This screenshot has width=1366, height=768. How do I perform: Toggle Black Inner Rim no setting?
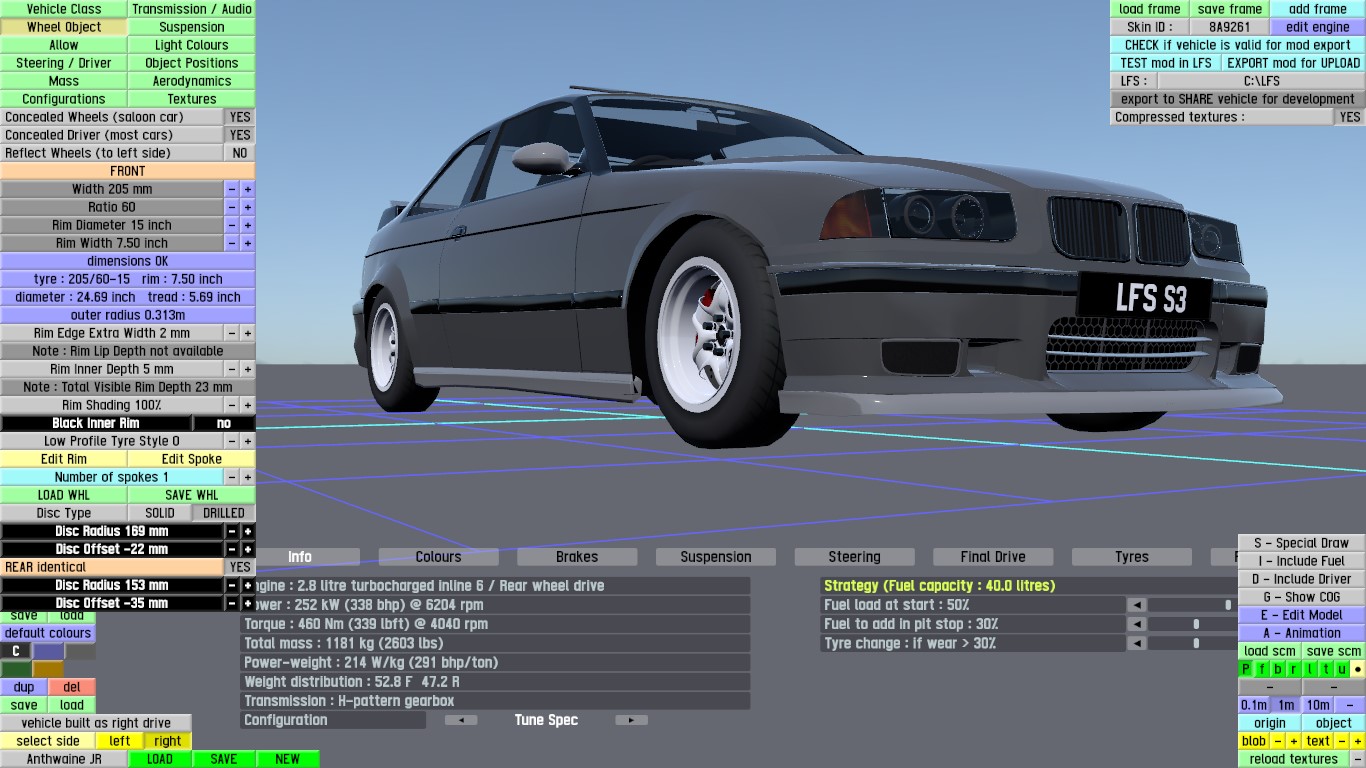pyautogui.click(x=224, y=423)
